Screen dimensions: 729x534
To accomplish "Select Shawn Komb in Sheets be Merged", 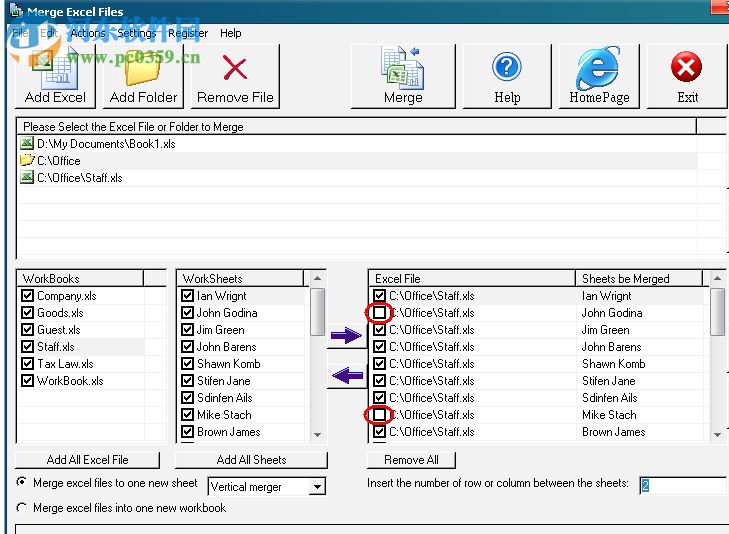I will (614, 363).
